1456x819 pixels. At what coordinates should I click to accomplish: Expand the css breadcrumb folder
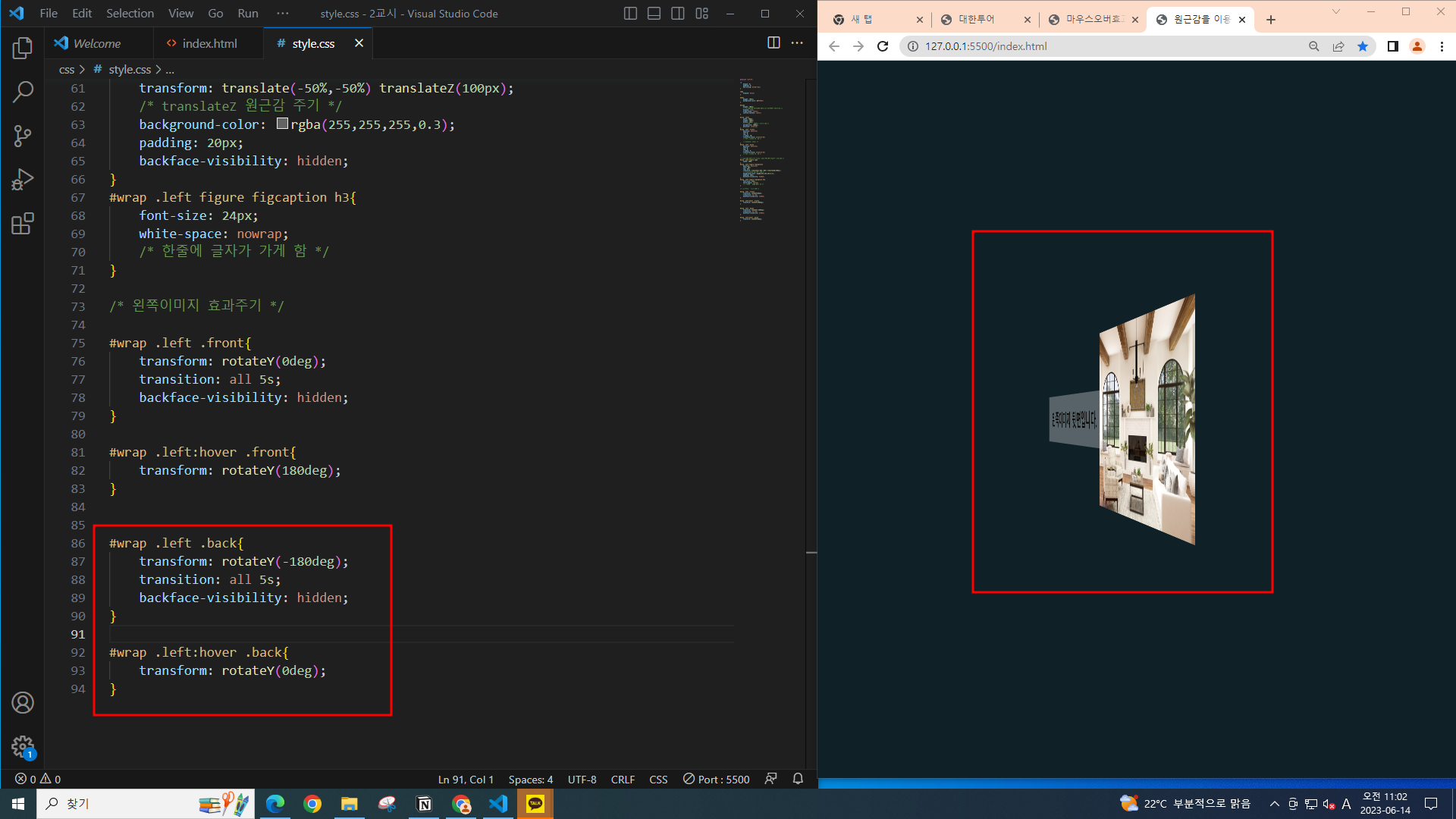(x=67, y=70)
